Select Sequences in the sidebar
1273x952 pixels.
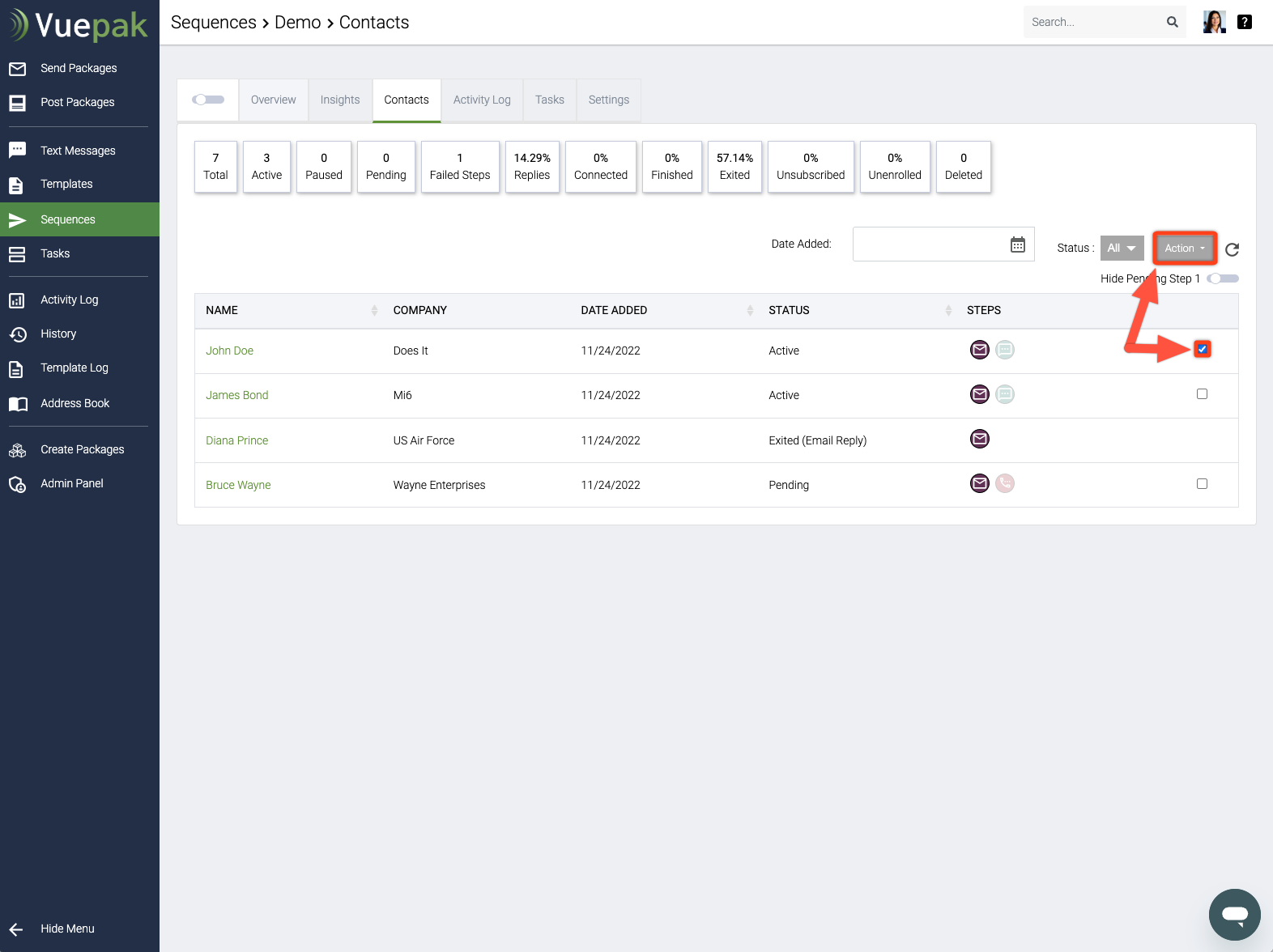click(x=79, y=219)
